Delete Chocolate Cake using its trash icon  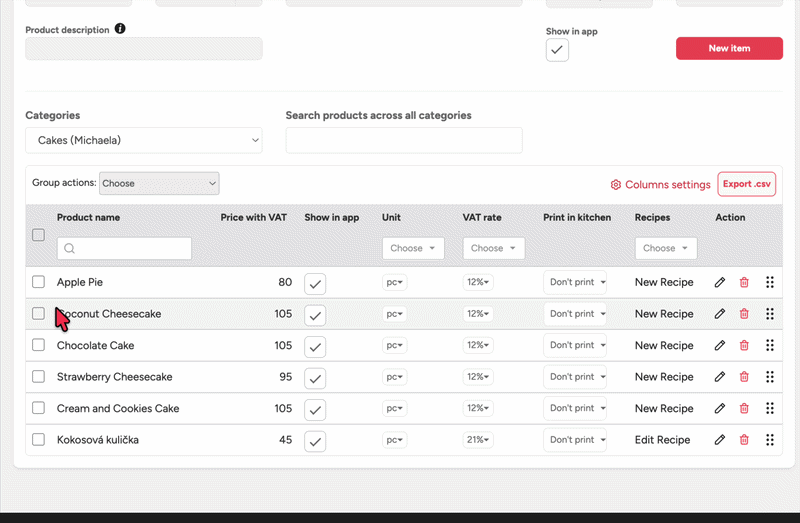pyautogui.click(x=744, y=345)
